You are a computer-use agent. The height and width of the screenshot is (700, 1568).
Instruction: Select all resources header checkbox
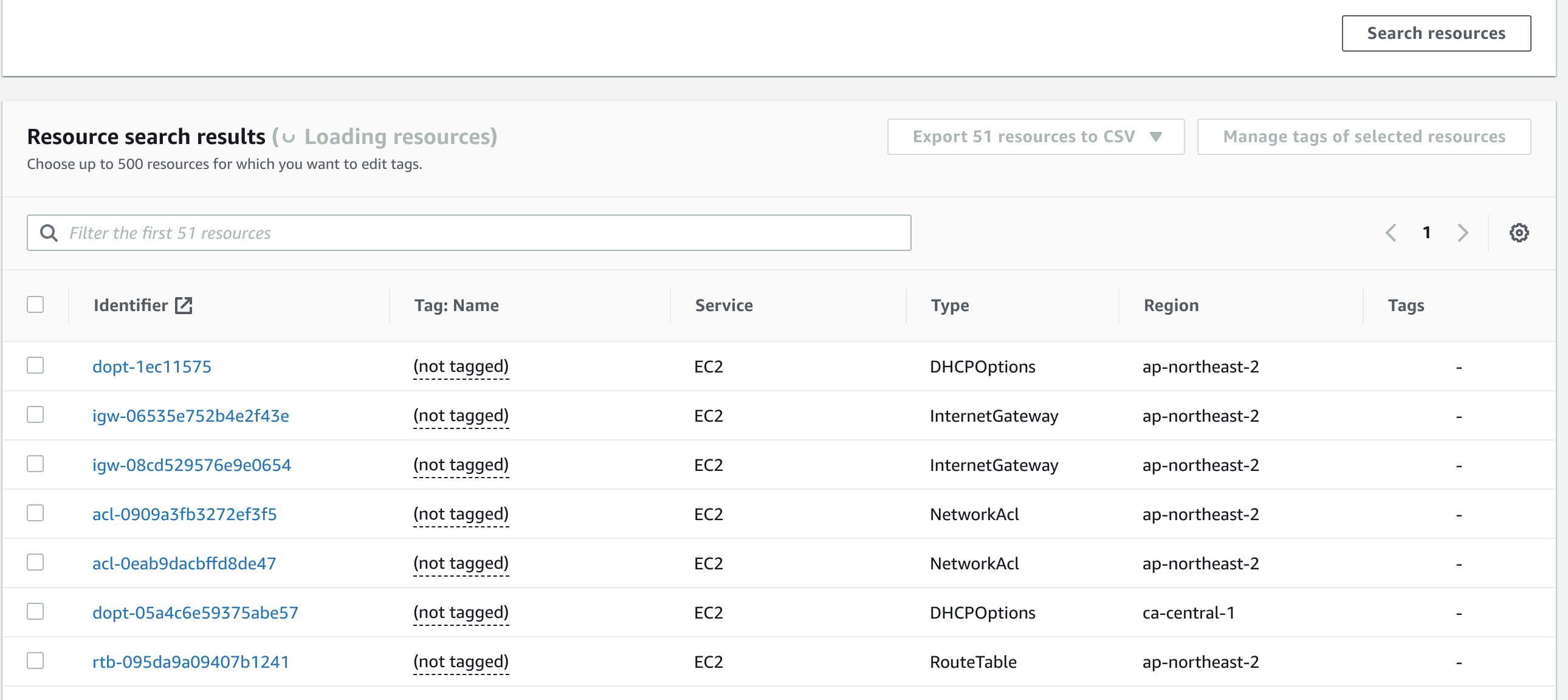(35, 304)
